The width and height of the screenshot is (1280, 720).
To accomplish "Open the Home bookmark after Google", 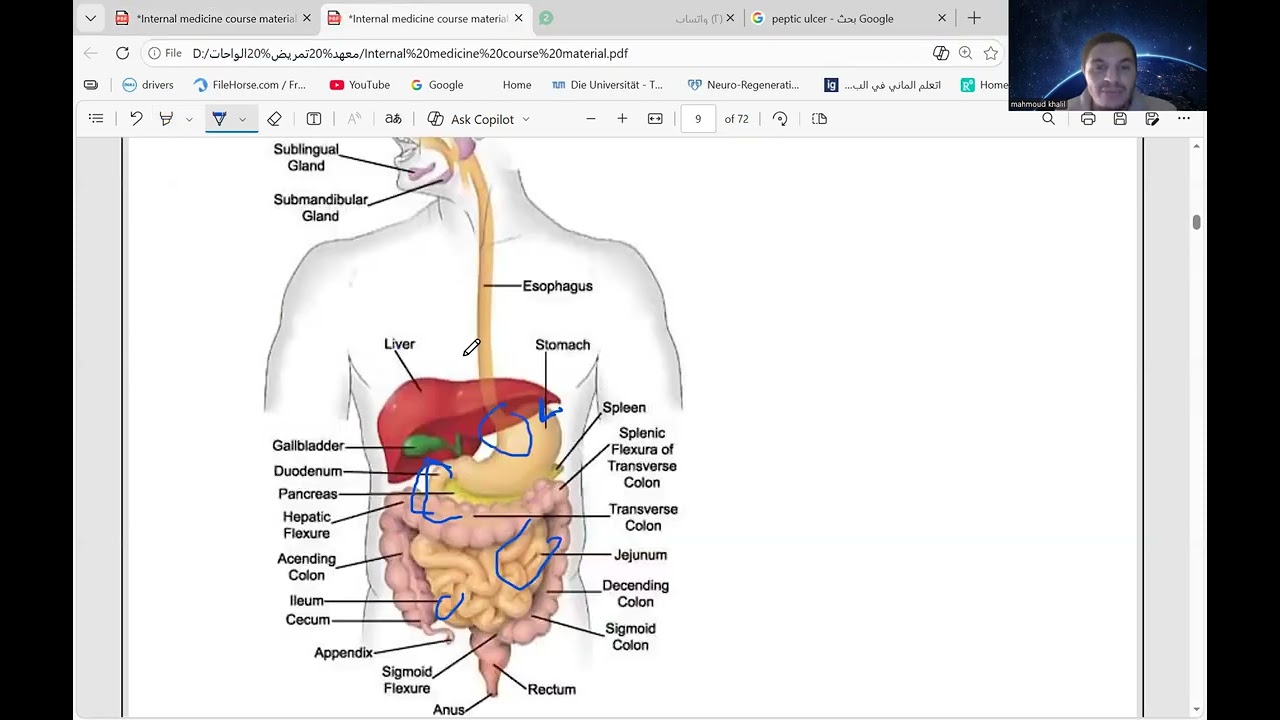I will point(517,85).
